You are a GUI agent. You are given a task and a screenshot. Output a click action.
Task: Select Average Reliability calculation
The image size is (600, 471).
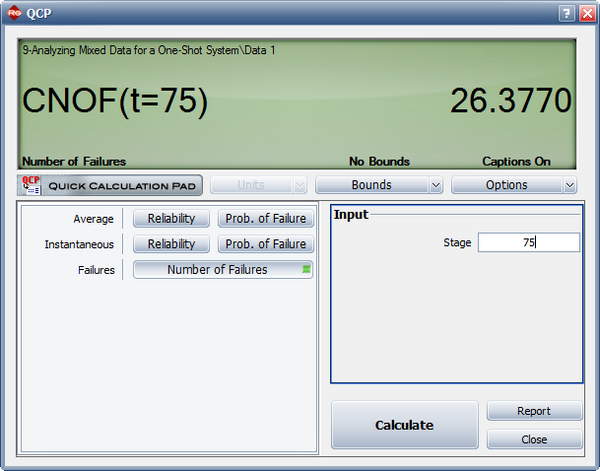(171, 218)
